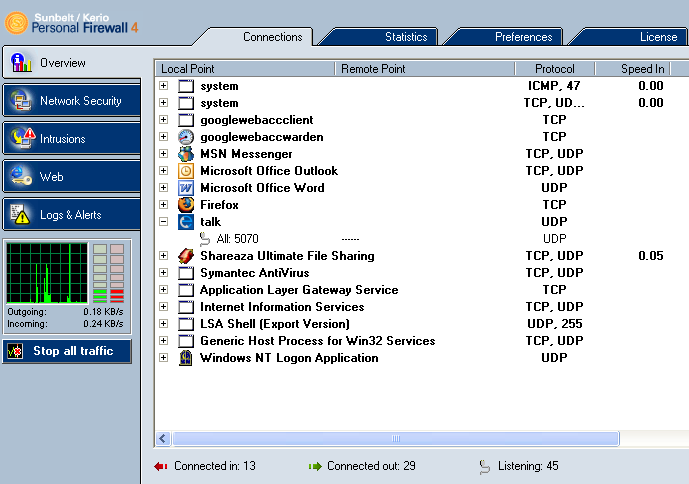This screenshot has width=689, height=484.
Task: Click the scrollbar left arrow
Action: 163,439
